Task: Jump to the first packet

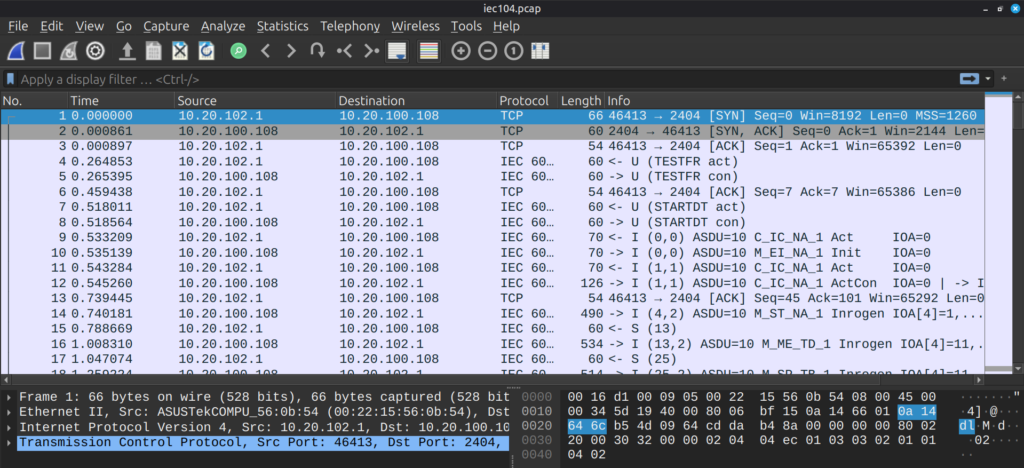Action: coord(344,51)
